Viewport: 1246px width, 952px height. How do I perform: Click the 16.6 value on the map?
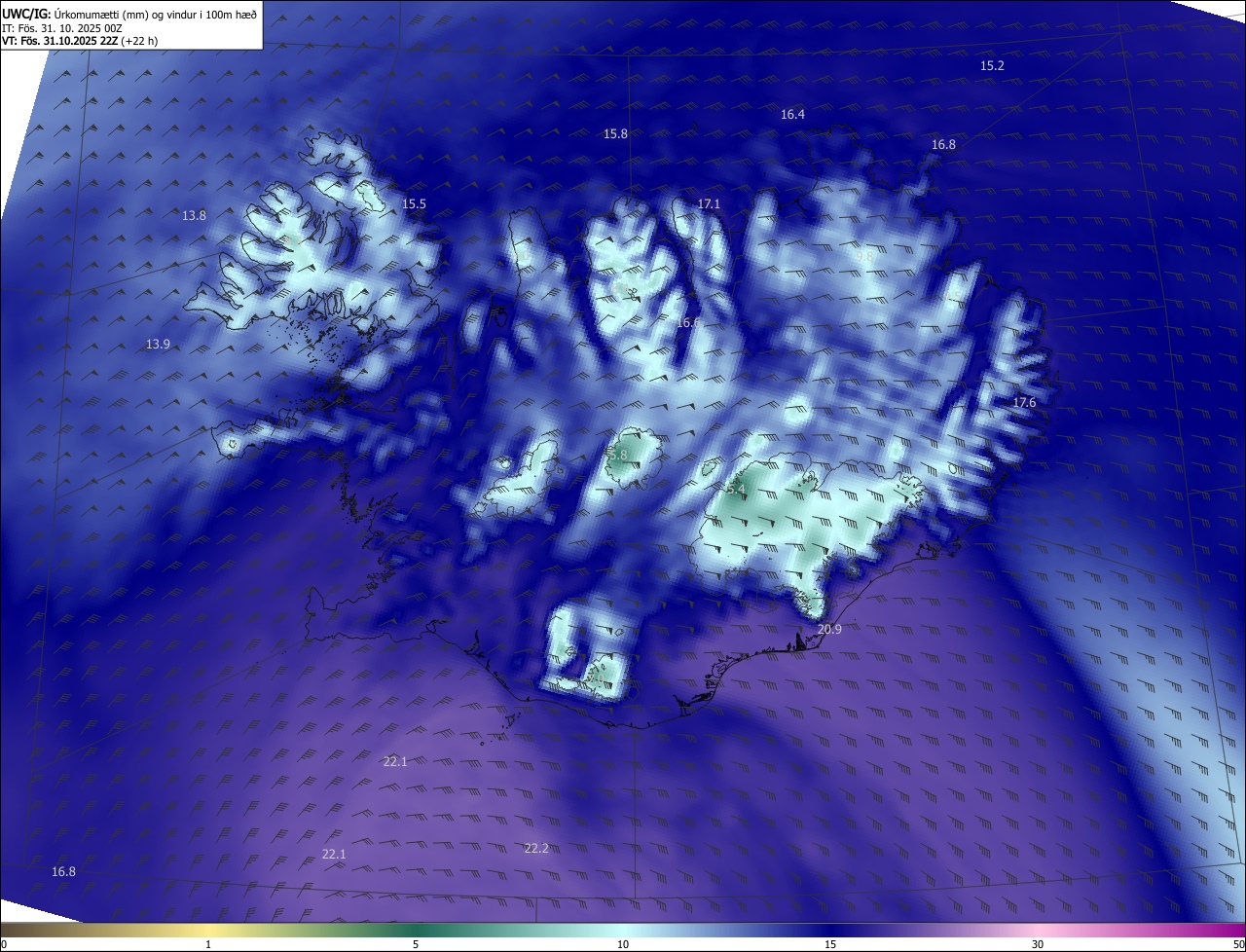[688, 322]
